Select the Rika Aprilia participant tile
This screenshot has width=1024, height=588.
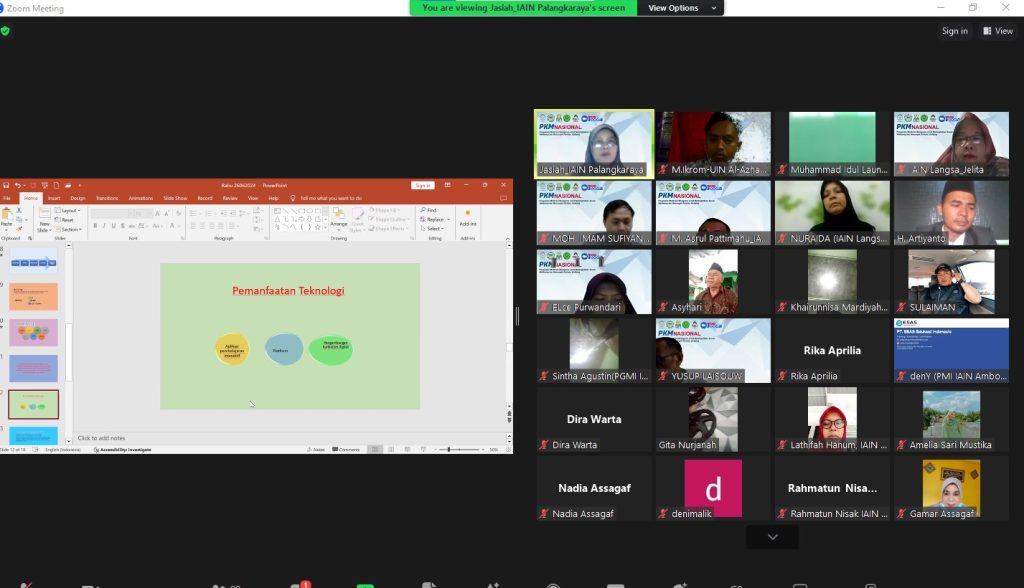click(x=831, y=350)
